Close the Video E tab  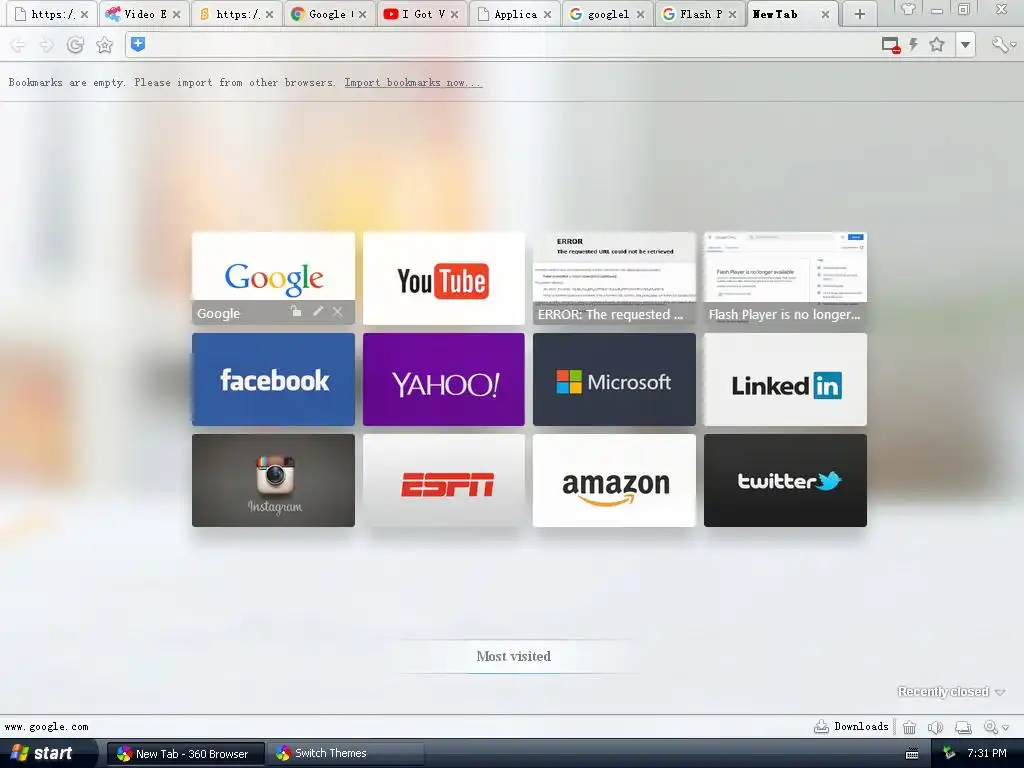coord(176,14)
